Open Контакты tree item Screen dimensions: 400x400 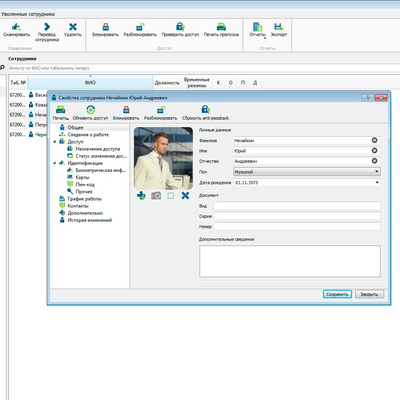78,206
